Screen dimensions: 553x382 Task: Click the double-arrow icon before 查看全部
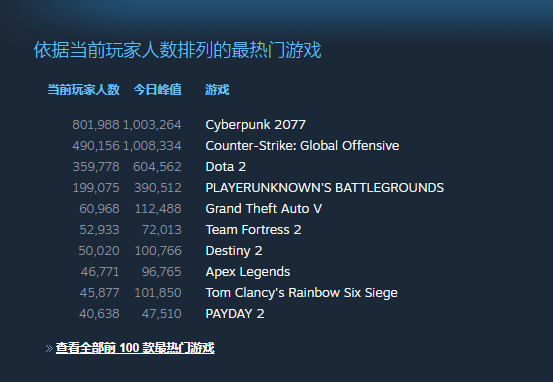49,349
